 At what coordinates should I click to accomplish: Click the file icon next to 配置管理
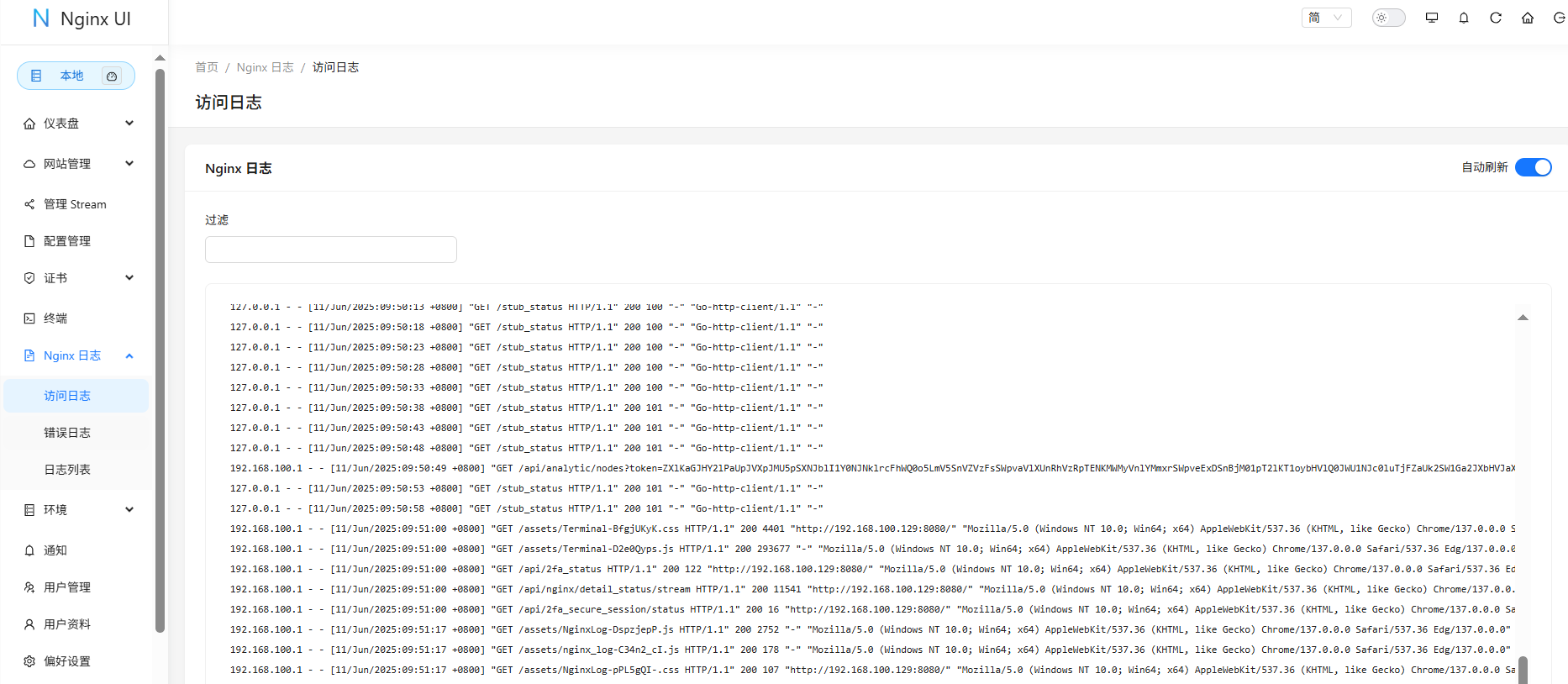[x=29, y=241]
